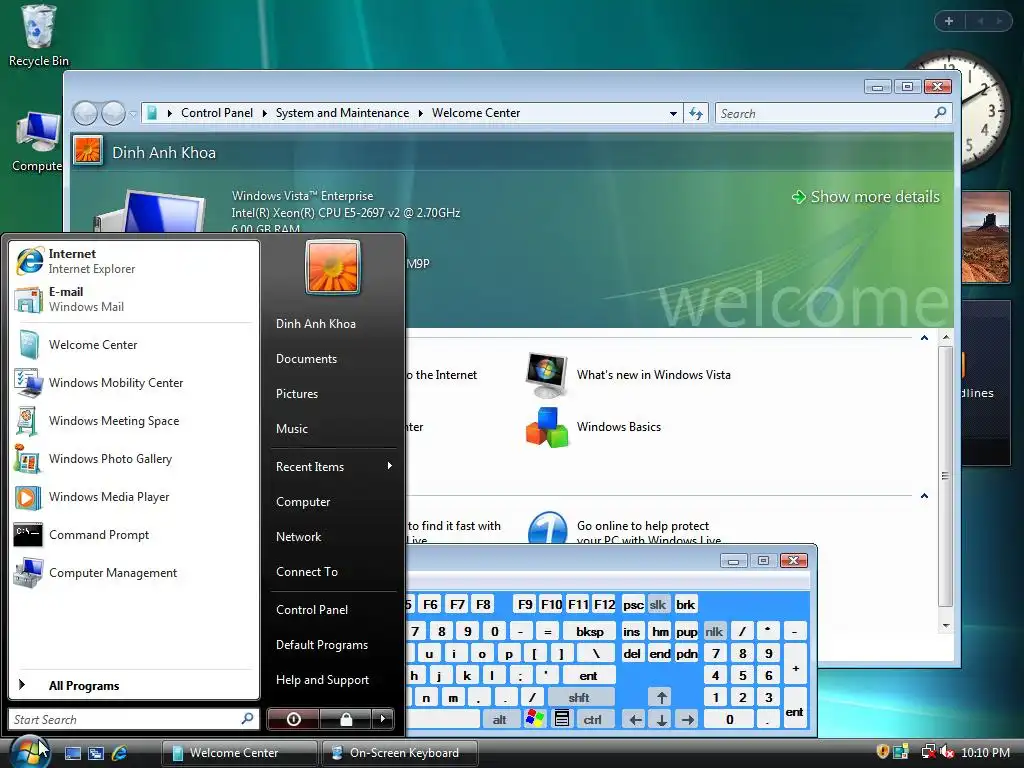Click Switch between windows quick launch icon
1024x768 pixels.
point(96,753)
